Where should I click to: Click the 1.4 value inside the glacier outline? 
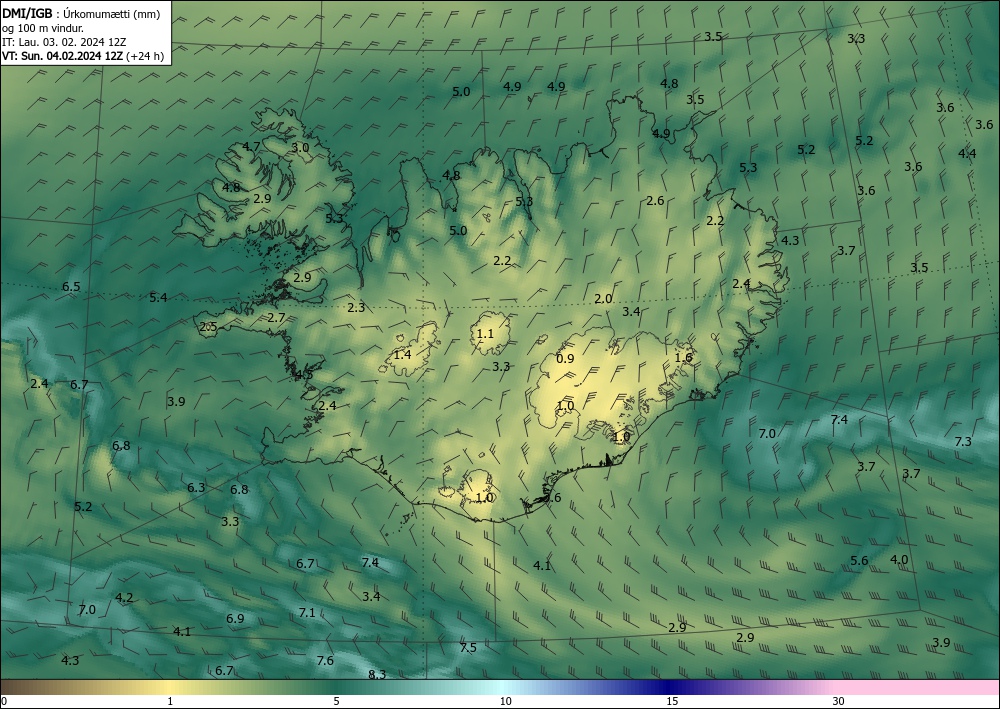pyautogui.click(x=402, y=354)
